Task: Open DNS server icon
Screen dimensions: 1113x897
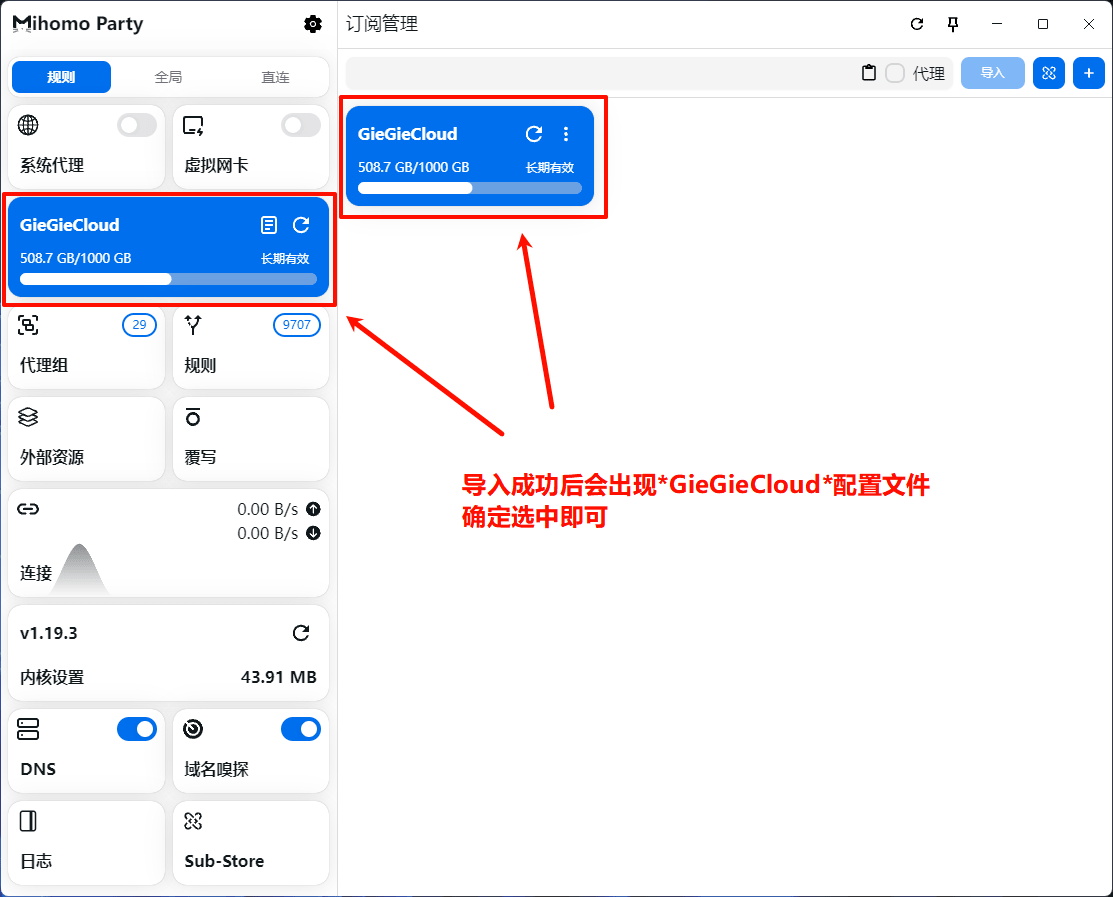Action: tap(28, 730)
